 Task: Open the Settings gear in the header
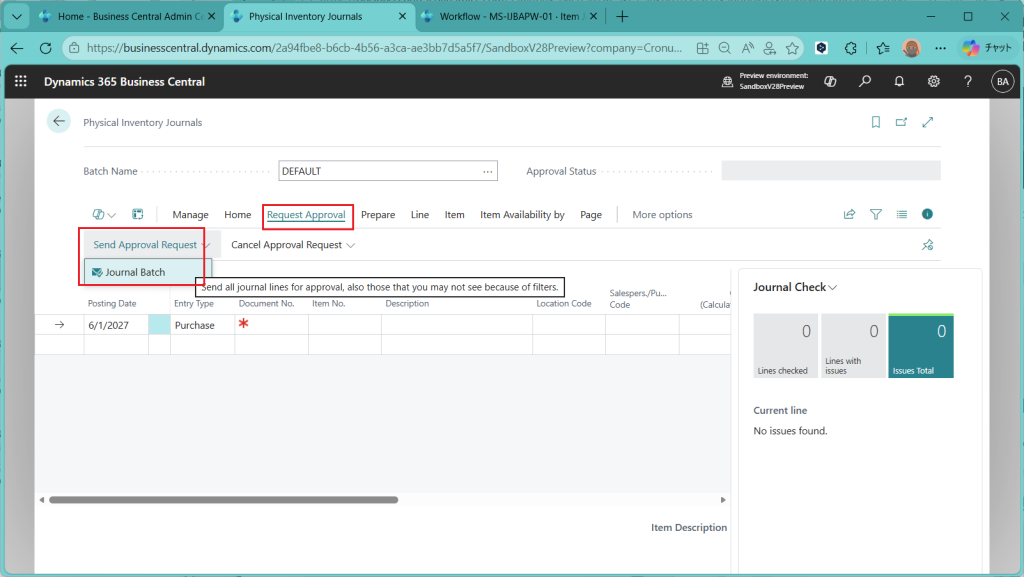point(933,82)
